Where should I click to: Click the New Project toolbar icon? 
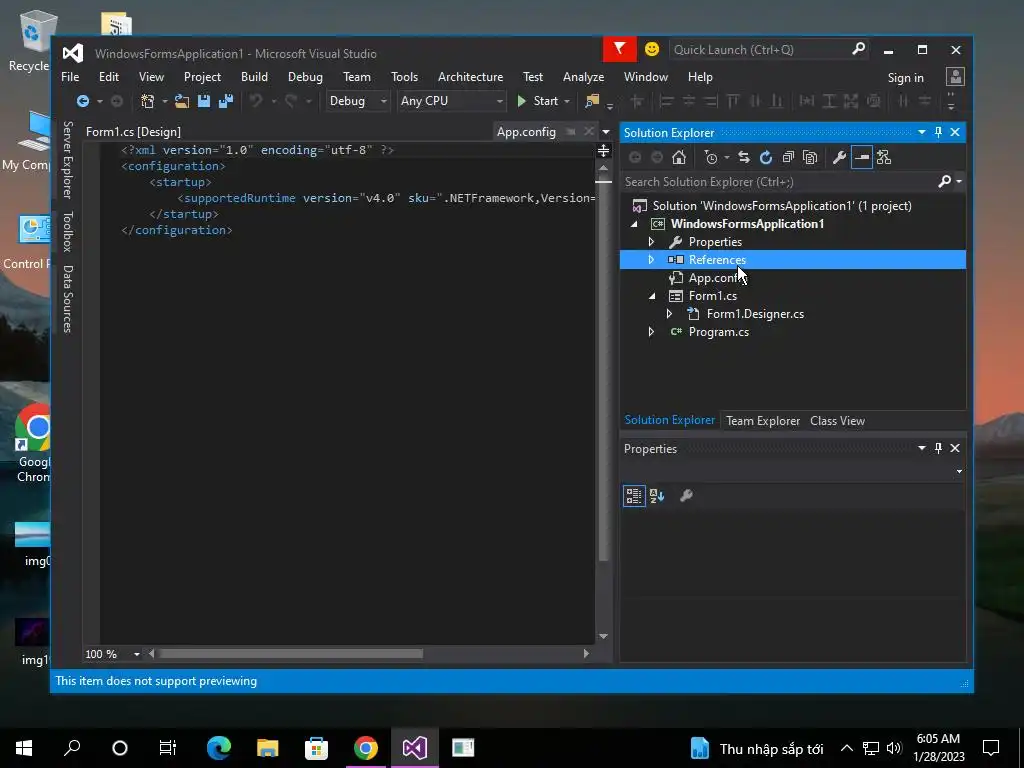148,101
